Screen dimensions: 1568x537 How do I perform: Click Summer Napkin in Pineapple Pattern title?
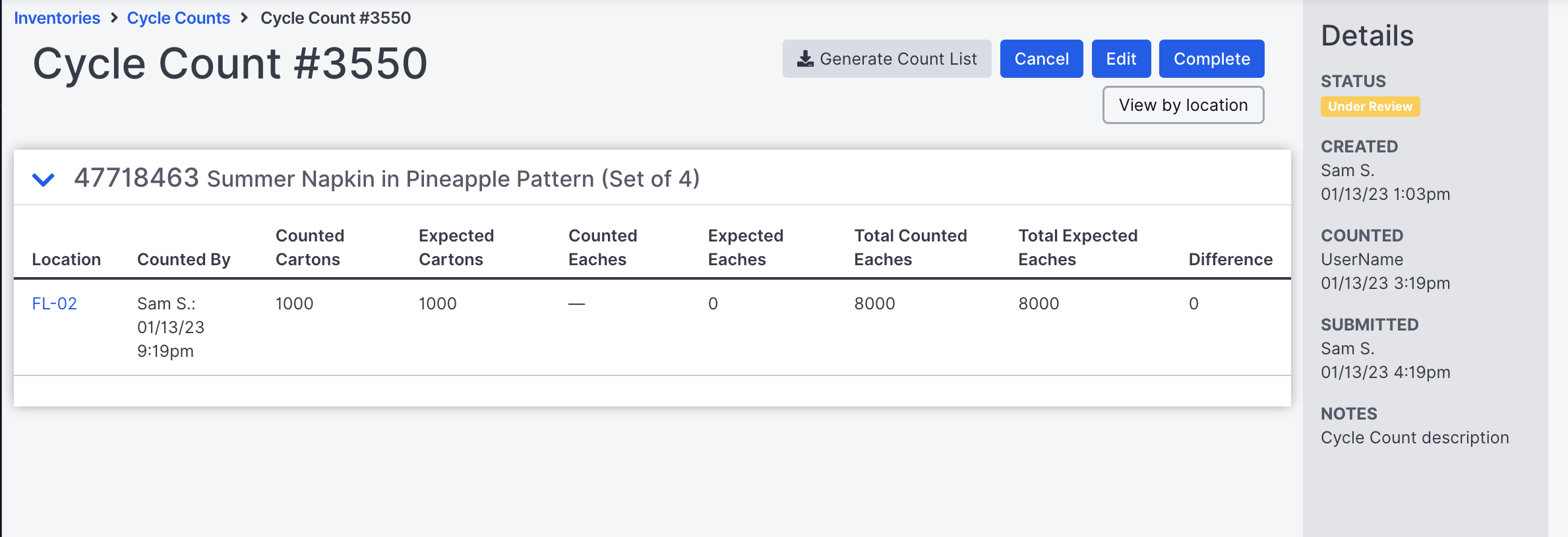click(453, 179)
